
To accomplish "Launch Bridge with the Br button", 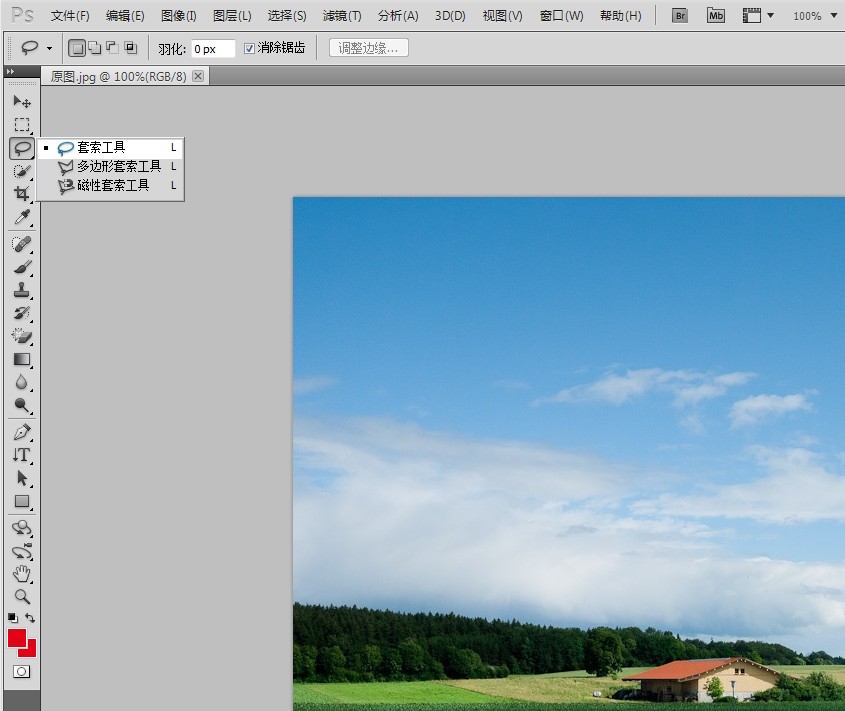I will (680, 16).
